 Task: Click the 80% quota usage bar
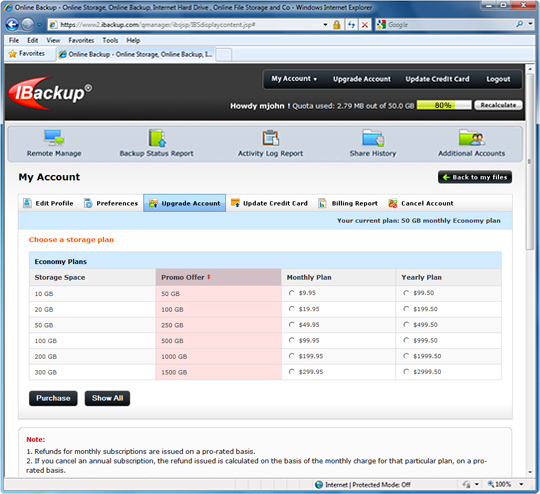tap(444, 105)
